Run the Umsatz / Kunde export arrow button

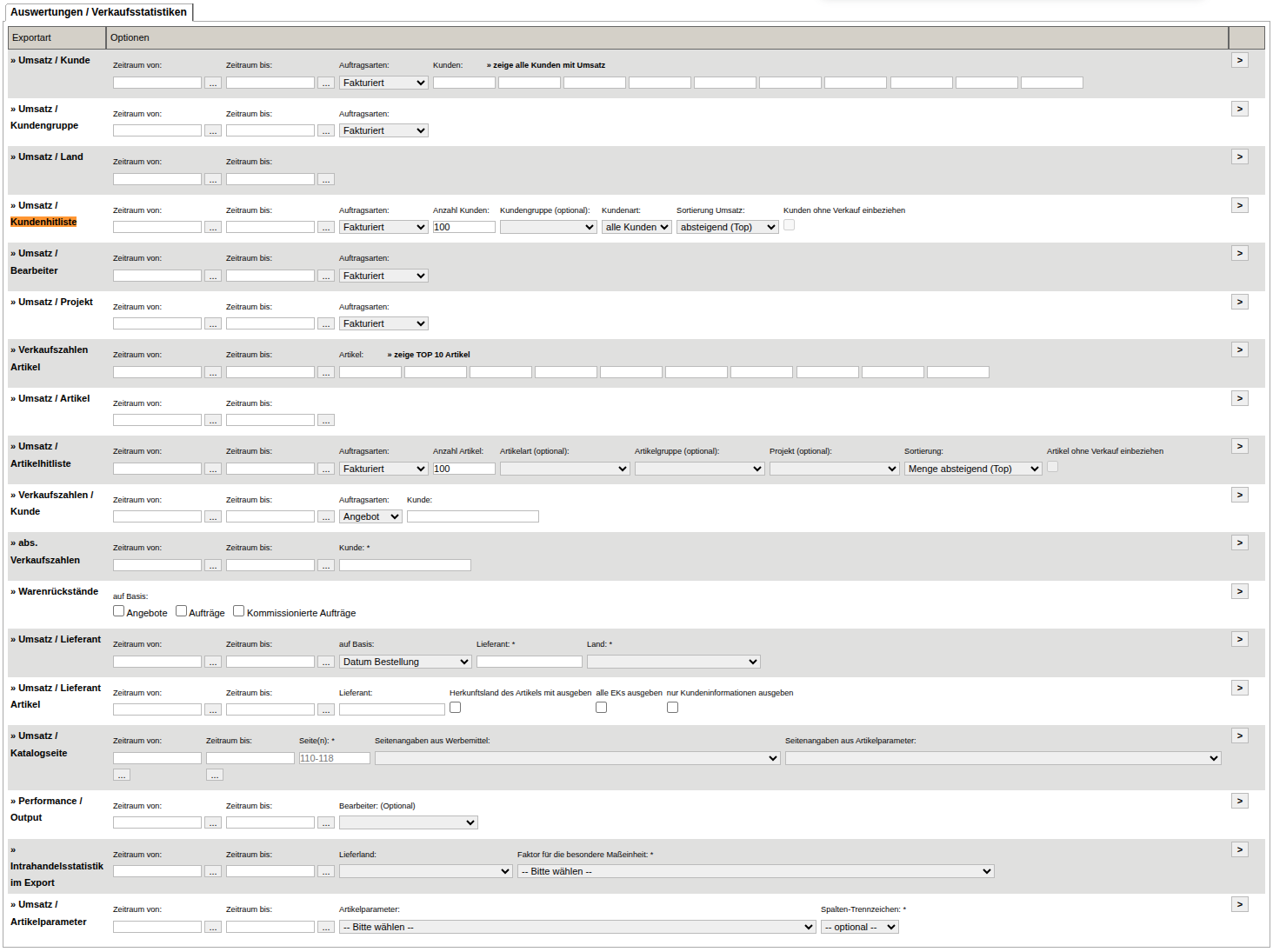(1240, 60)
